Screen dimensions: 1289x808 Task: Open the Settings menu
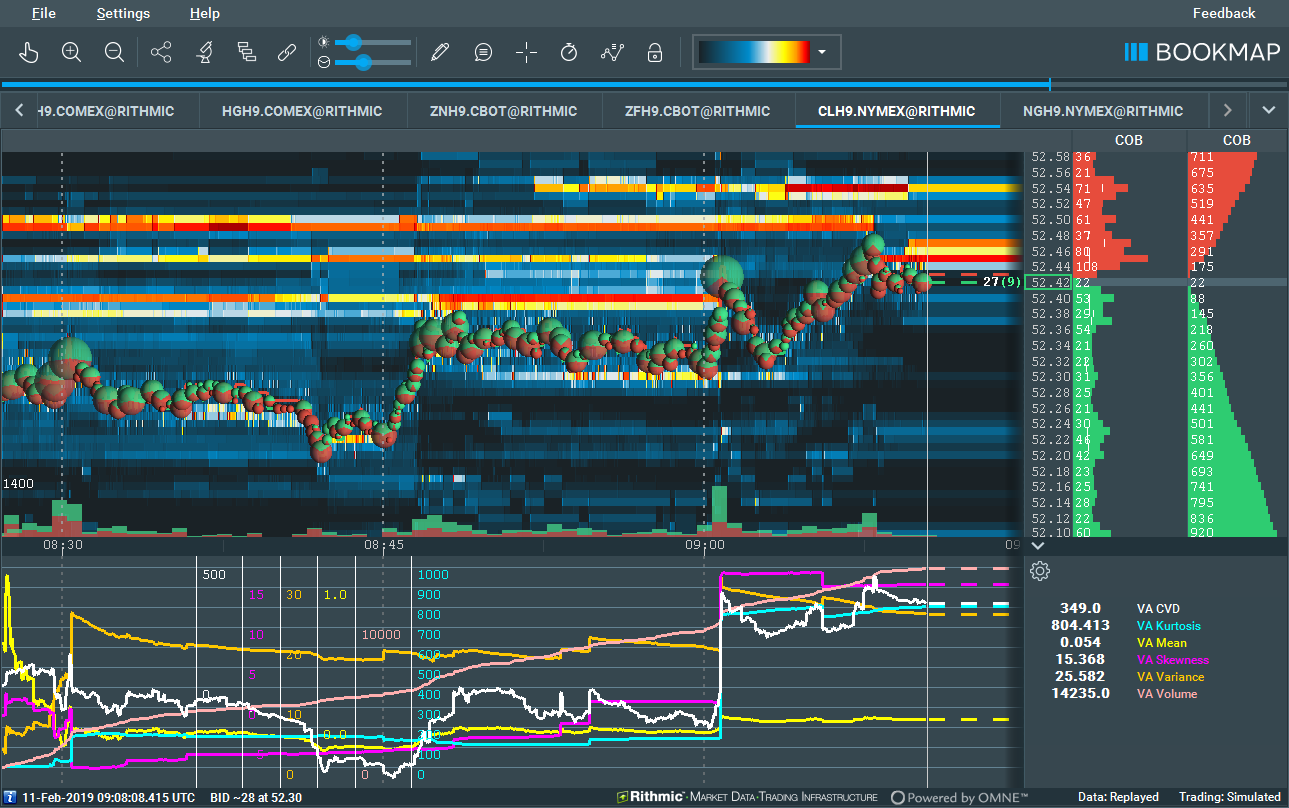click(x=122, y=13)
